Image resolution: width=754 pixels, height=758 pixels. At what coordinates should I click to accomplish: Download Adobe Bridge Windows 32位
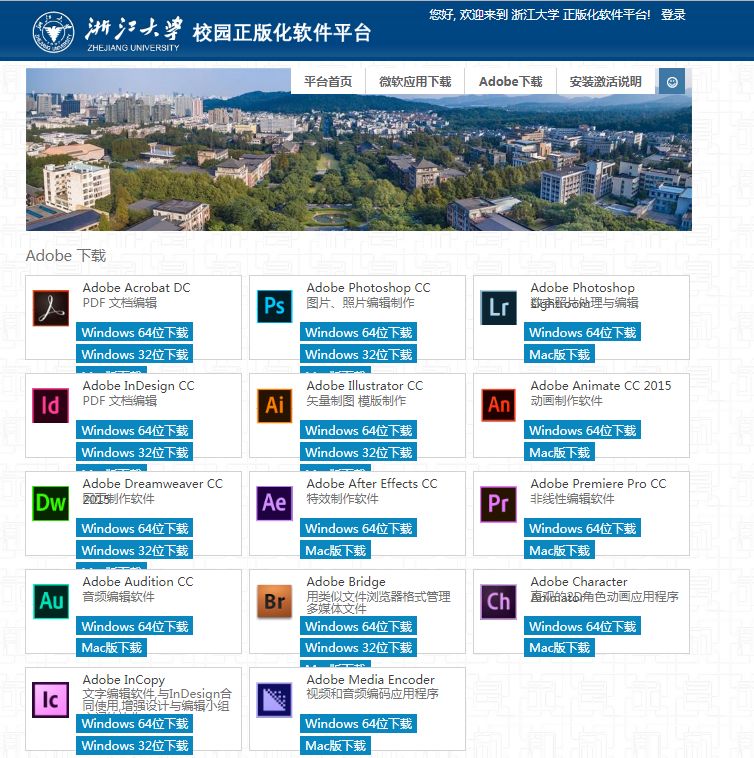tap(359, 647)
